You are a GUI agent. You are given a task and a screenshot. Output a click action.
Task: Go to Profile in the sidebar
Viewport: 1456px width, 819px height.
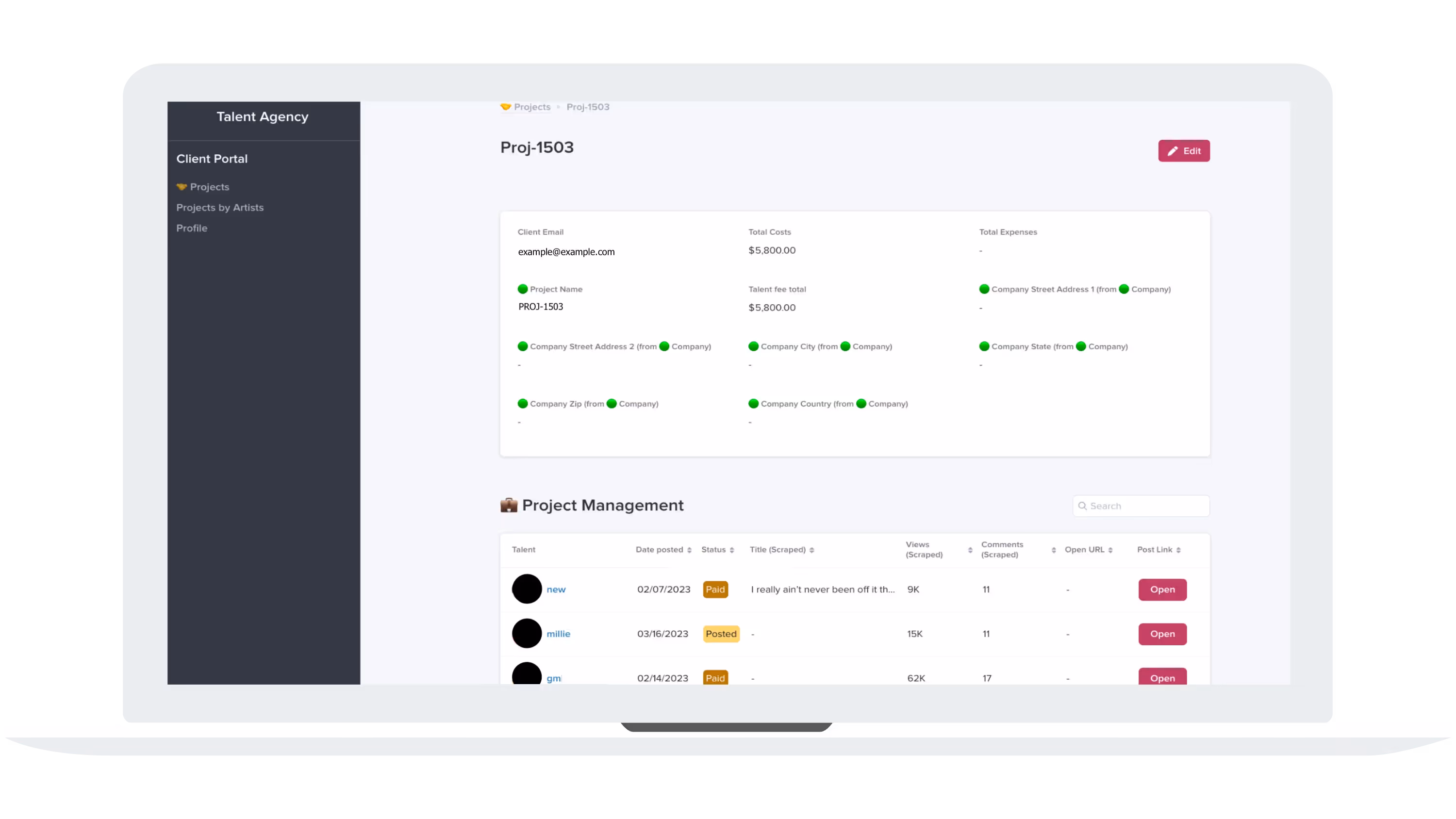click(192, 228)
